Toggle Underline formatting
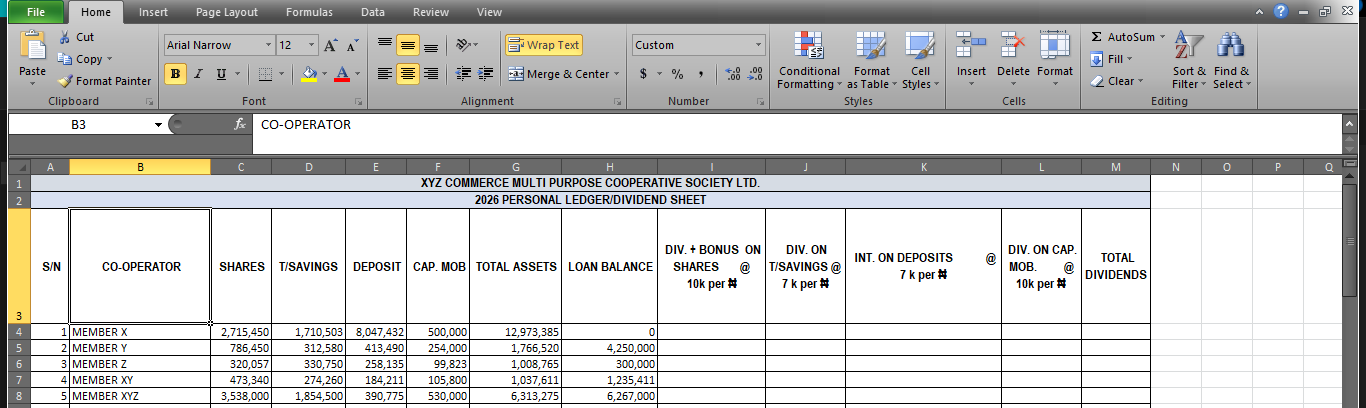 [x=220, y=74]
